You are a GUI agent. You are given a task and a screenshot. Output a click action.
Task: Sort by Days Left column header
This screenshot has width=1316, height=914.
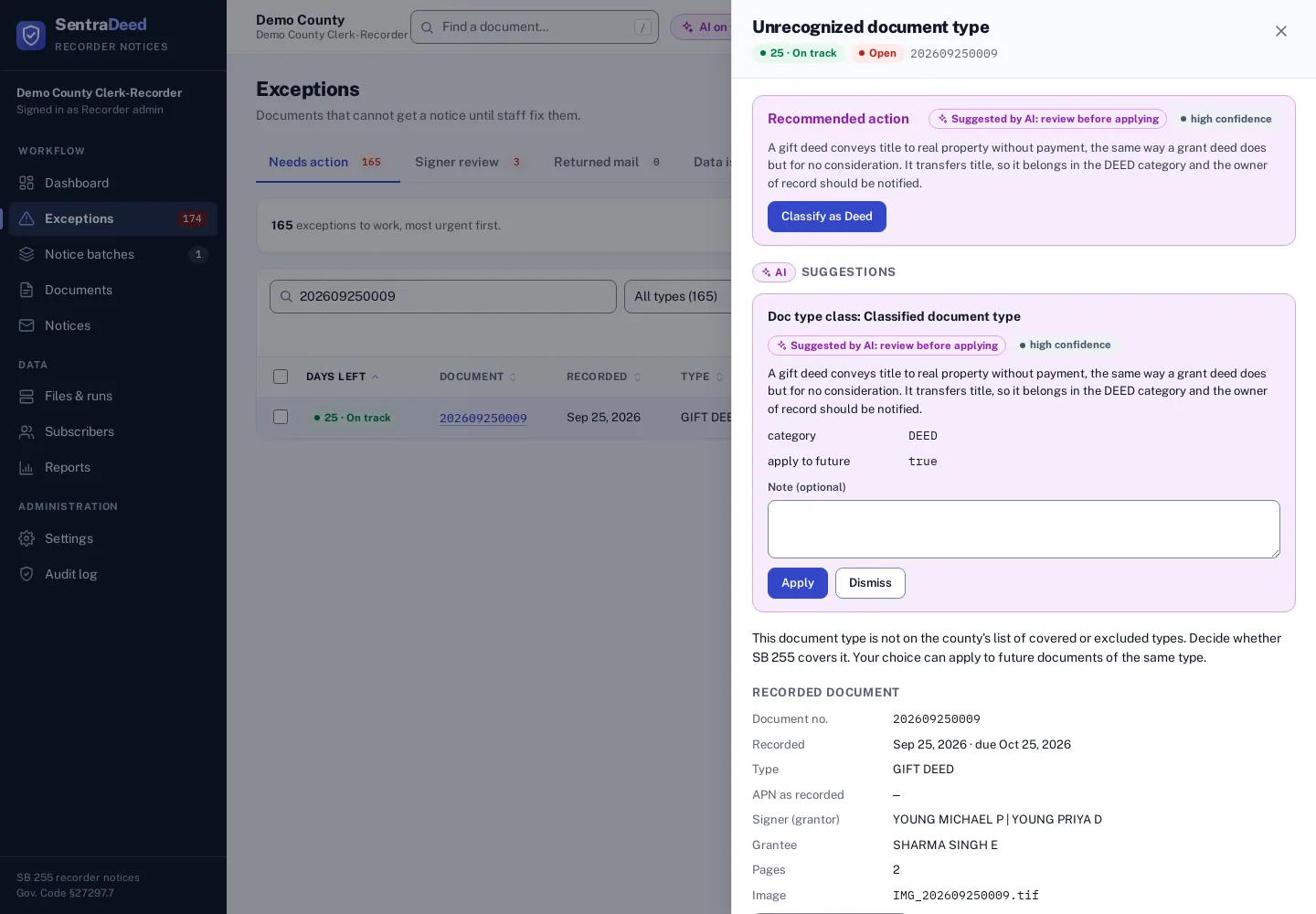click(x=342, y=377)
